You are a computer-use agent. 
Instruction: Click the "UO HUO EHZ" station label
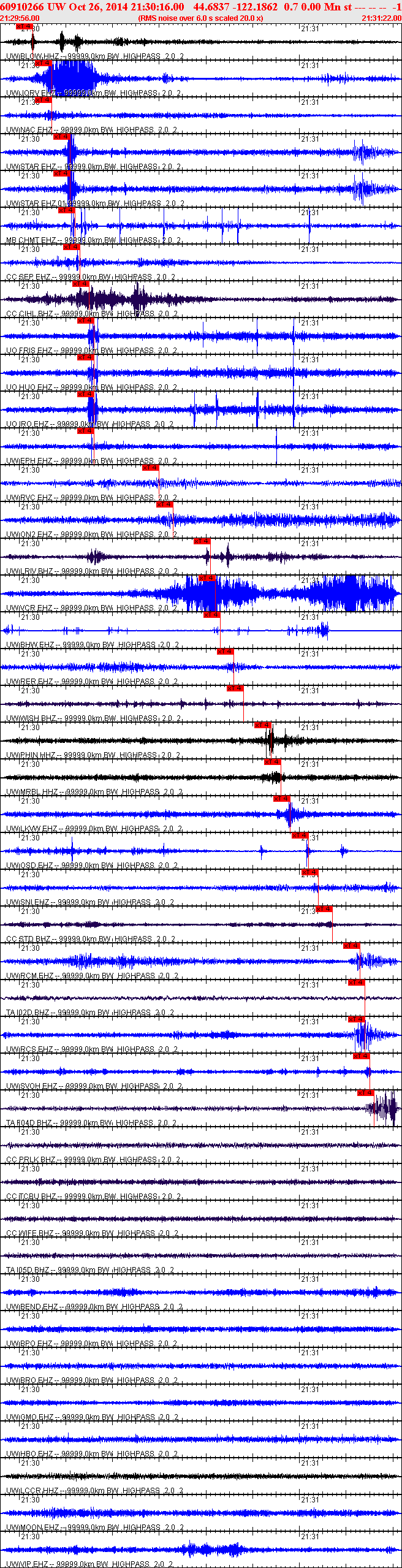coord(29,387)
